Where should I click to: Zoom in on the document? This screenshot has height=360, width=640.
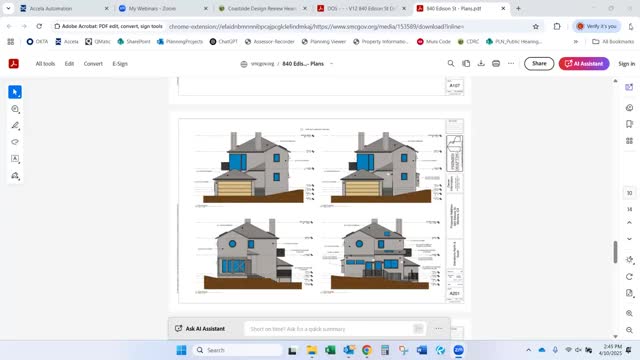point(629,313)
